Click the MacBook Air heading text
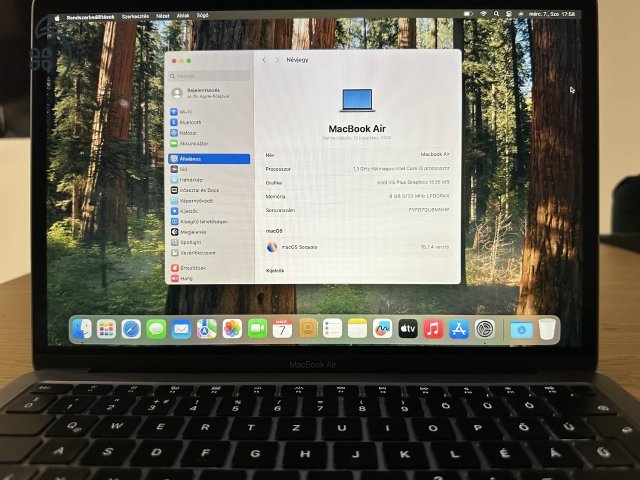 pos(357,129)
